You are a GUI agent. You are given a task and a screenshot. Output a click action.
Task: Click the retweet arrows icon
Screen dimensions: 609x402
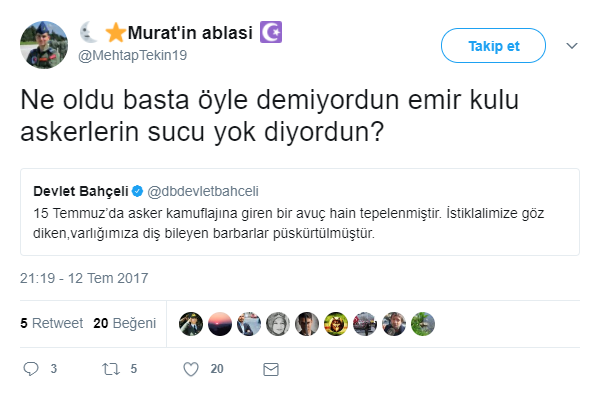tap(111, 368)
